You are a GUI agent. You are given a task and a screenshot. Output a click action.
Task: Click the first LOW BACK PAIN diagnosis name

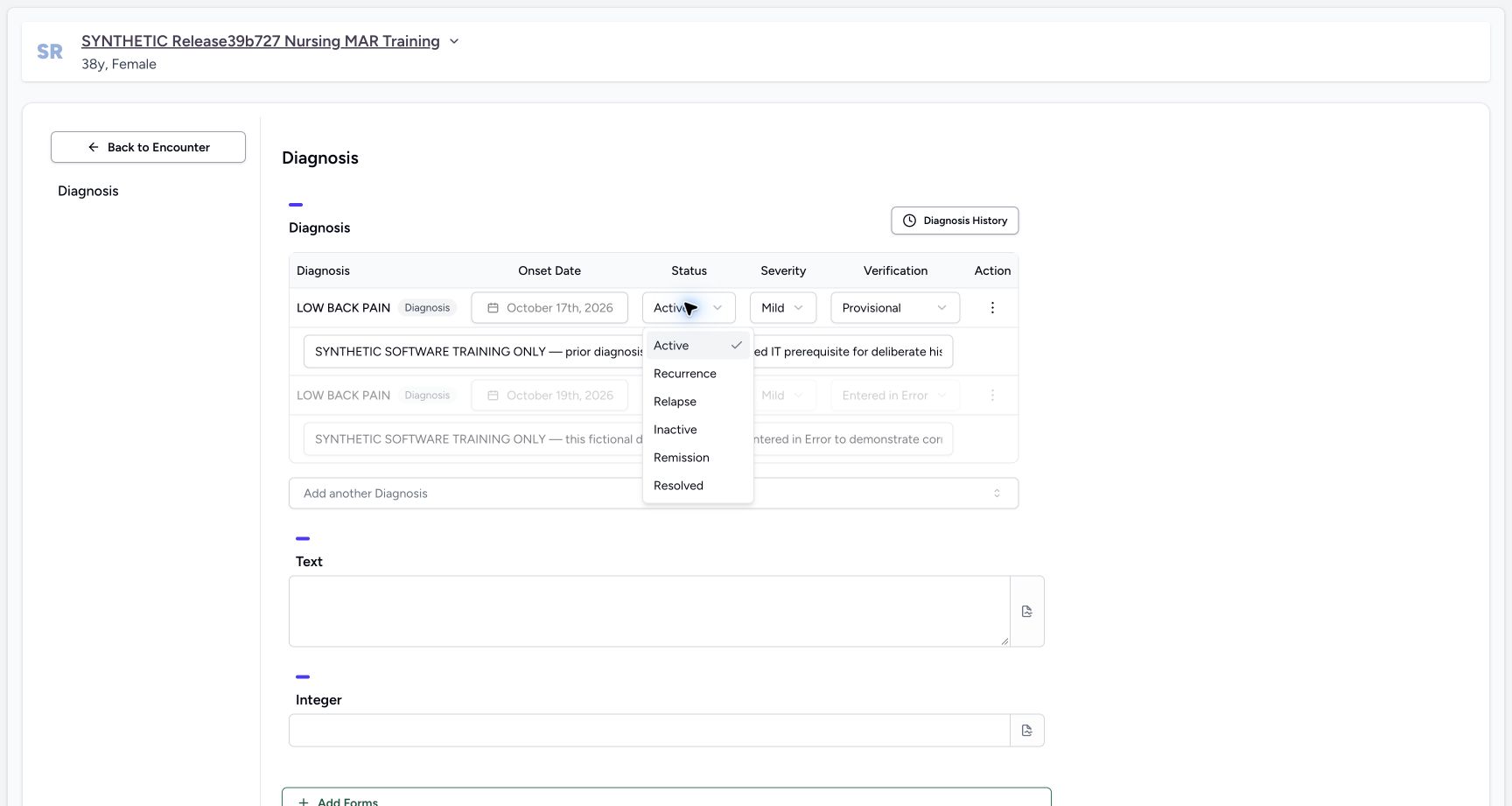tap(343, 308)
